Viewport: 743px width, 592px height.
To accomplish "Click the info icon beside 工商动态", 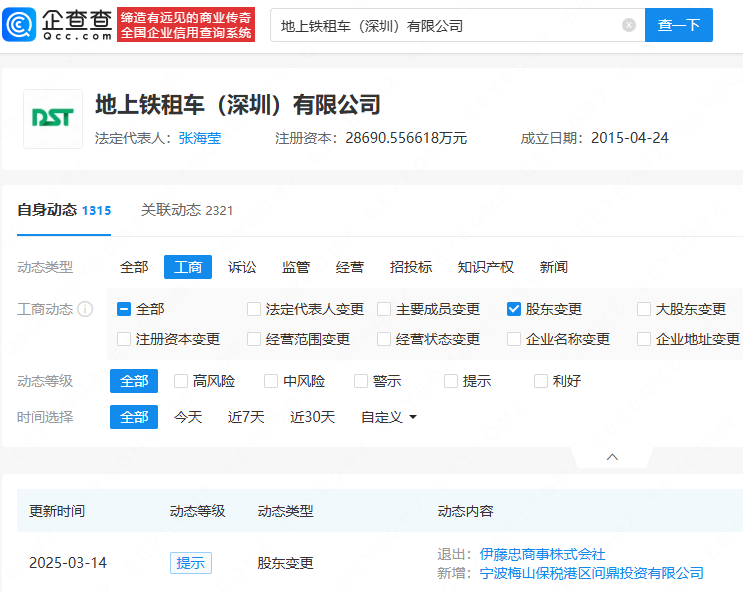I will click(x=86, y=309).
